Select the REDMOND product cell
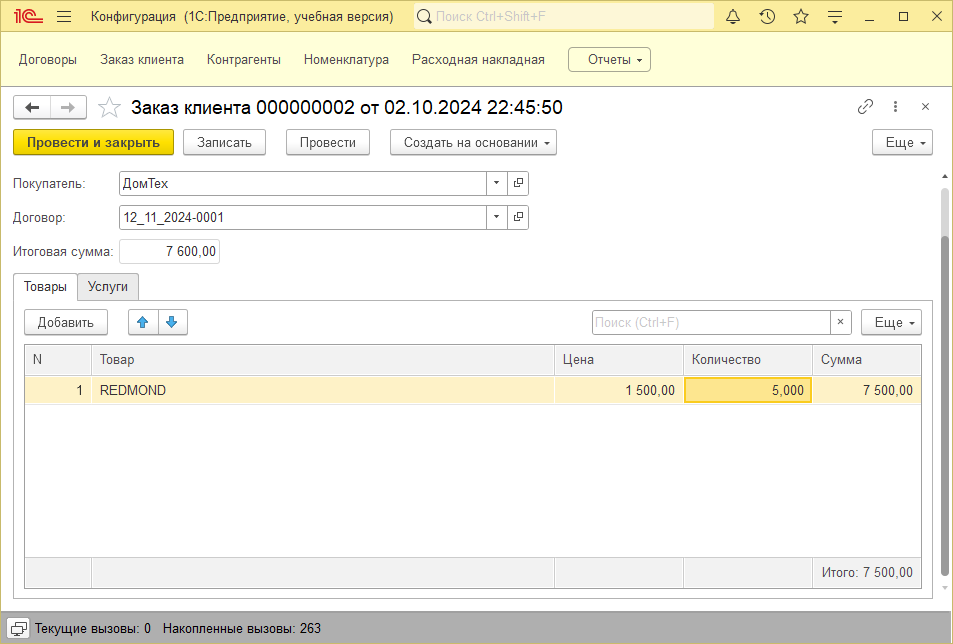The height and width of the screenshot is (644, 953). 323,390
